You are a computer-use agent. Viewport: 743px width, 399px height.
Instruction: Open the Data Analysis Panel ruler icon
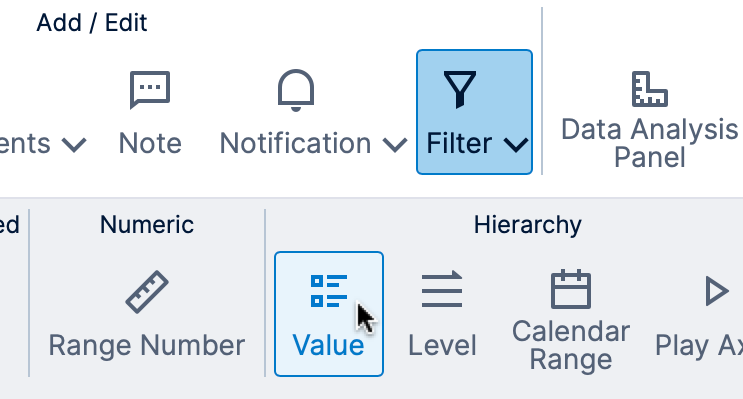650,89
